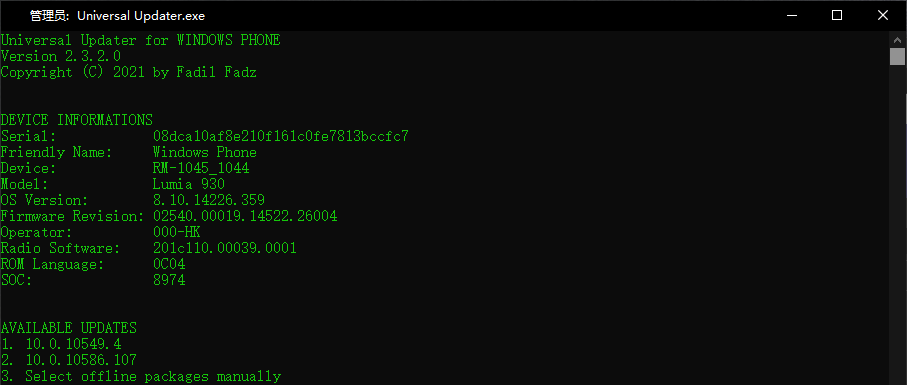The image size is (907, 385).
Task: Click the operator value 000-HK
Action: 177,232
